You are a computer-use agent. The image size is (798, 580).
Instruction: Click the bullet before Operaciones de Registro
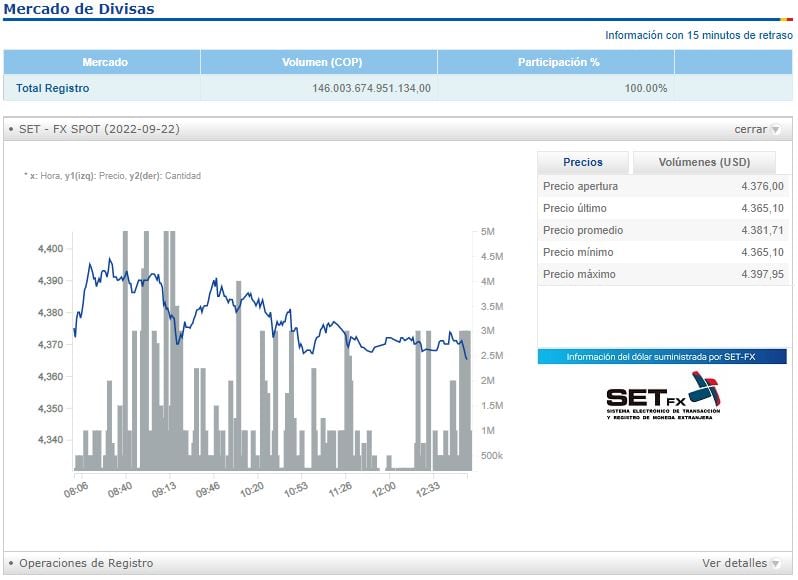pyautogui.click(x=11, y=564)
